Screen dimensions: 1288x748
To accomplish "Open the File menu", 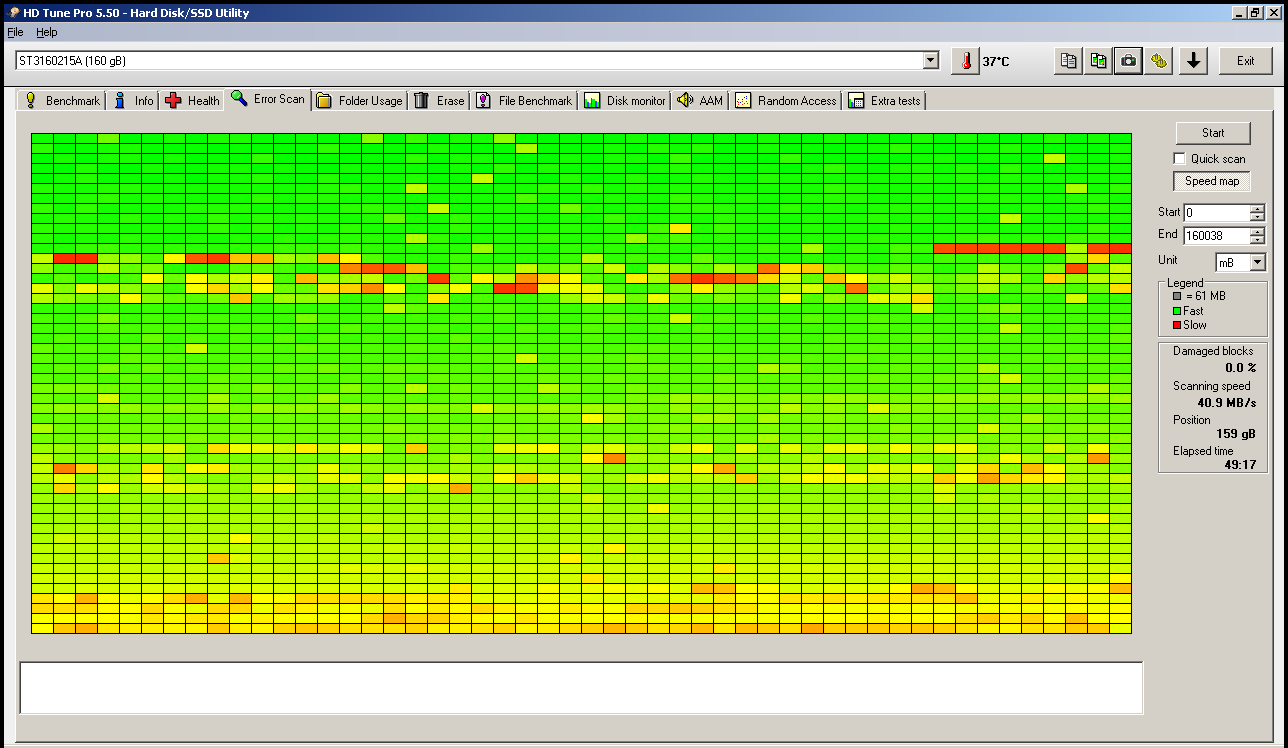I will point(15,32).
